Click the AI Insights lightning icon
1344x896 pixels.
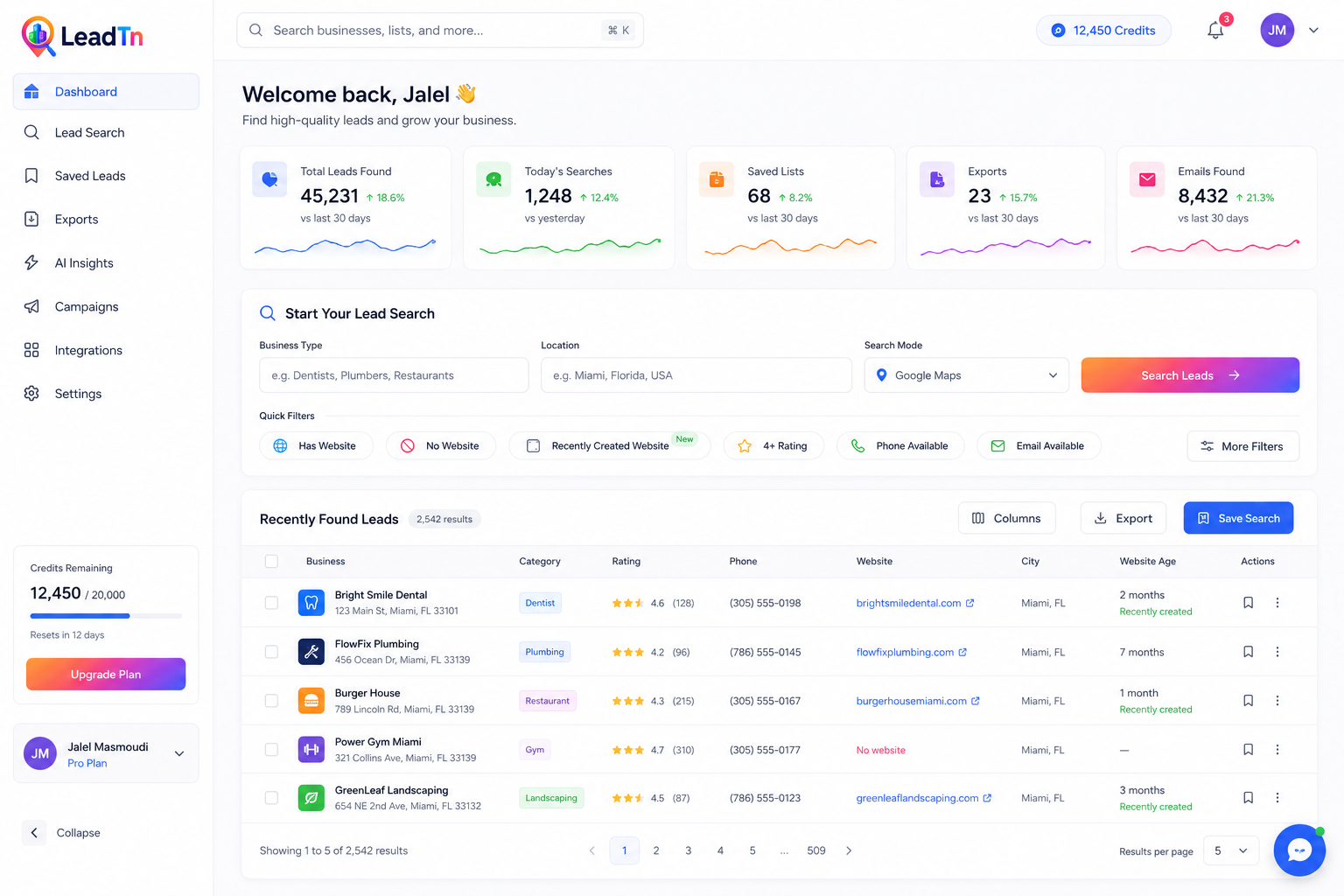pos(31,262)
